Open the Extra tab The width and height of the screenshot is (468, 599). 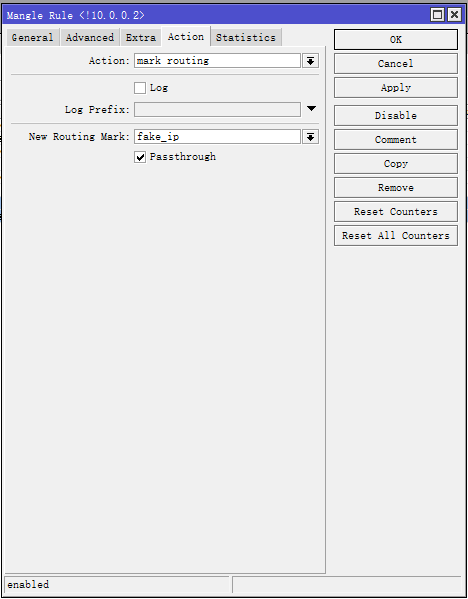[141, 37]
